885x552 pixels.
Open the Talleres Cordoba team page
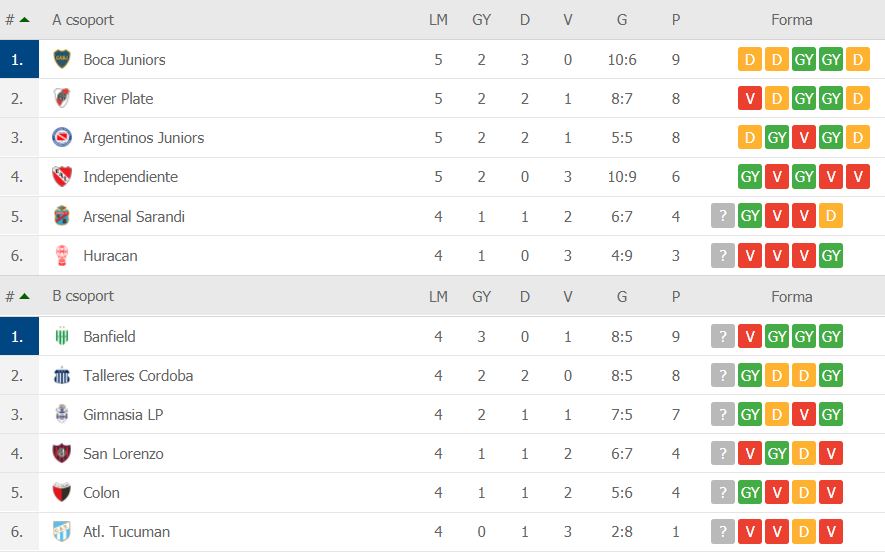pos(138,376)
